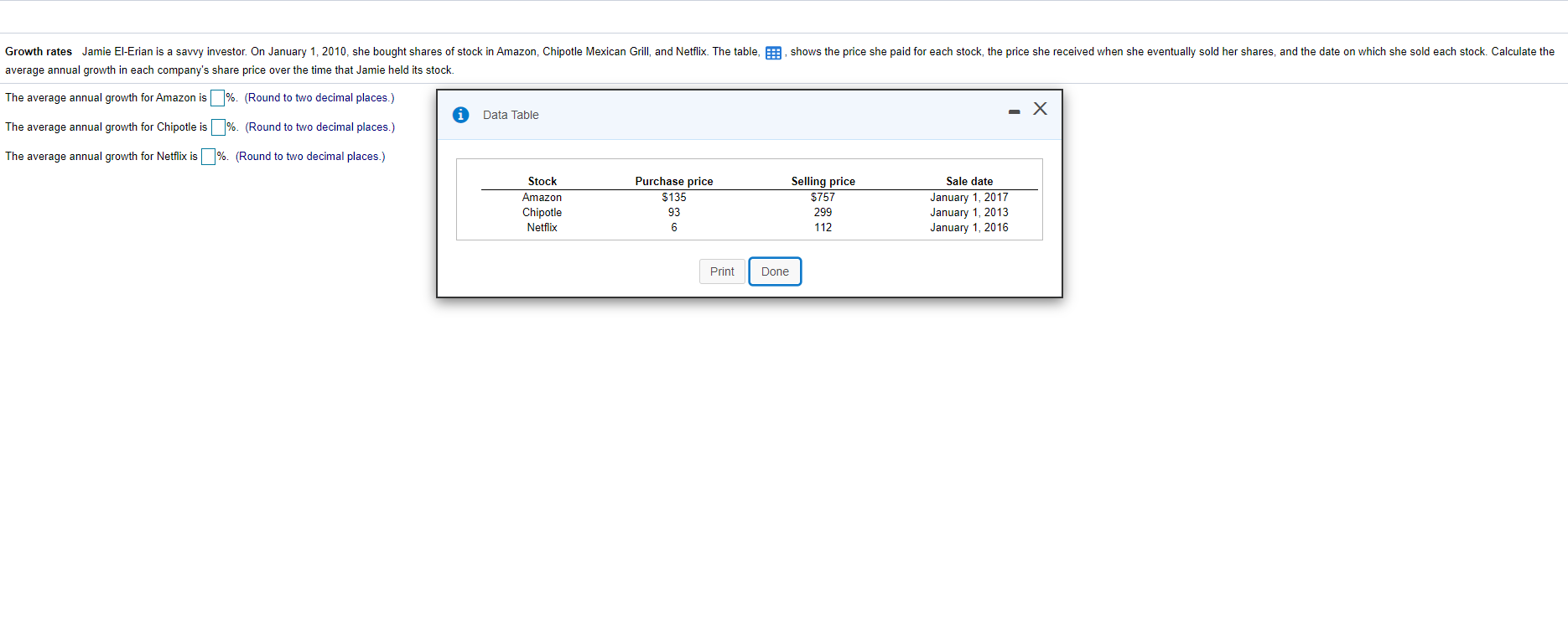
Task: Select the 'Purchase price' column header
Action: (x=674, y=181)
